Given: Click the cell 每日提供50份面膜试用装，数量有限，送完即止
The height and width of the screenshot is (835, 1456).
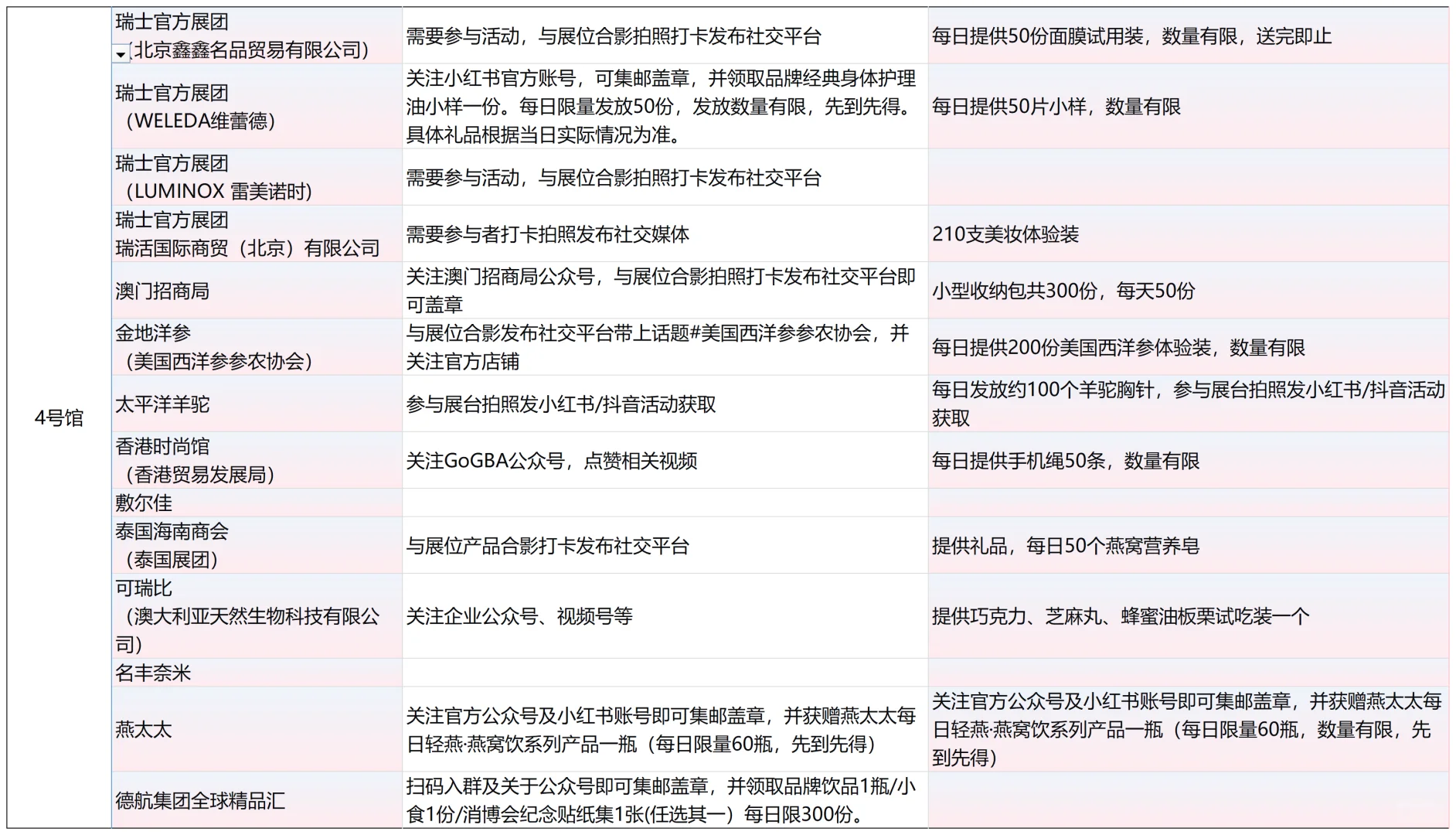Looking at the screenshot, I should pyautogui.click(x=1189, y=36).
